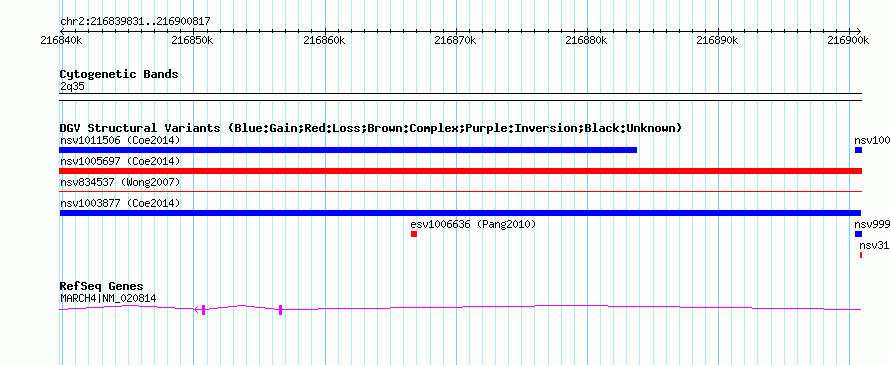Click the small blue block under nsv100
890x365 pixels.
(858, 150)
